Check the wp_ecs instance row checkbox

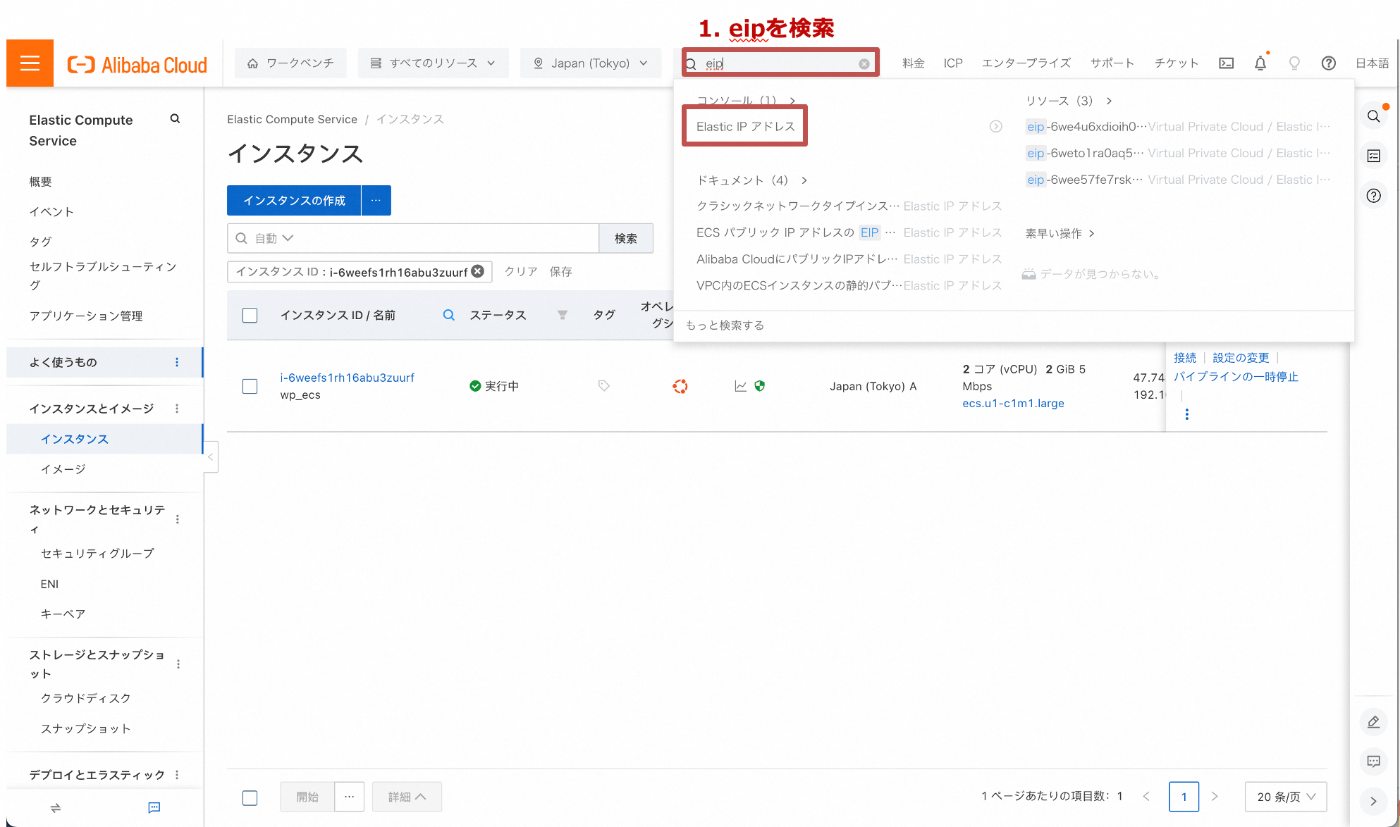(x=250, y=386)
